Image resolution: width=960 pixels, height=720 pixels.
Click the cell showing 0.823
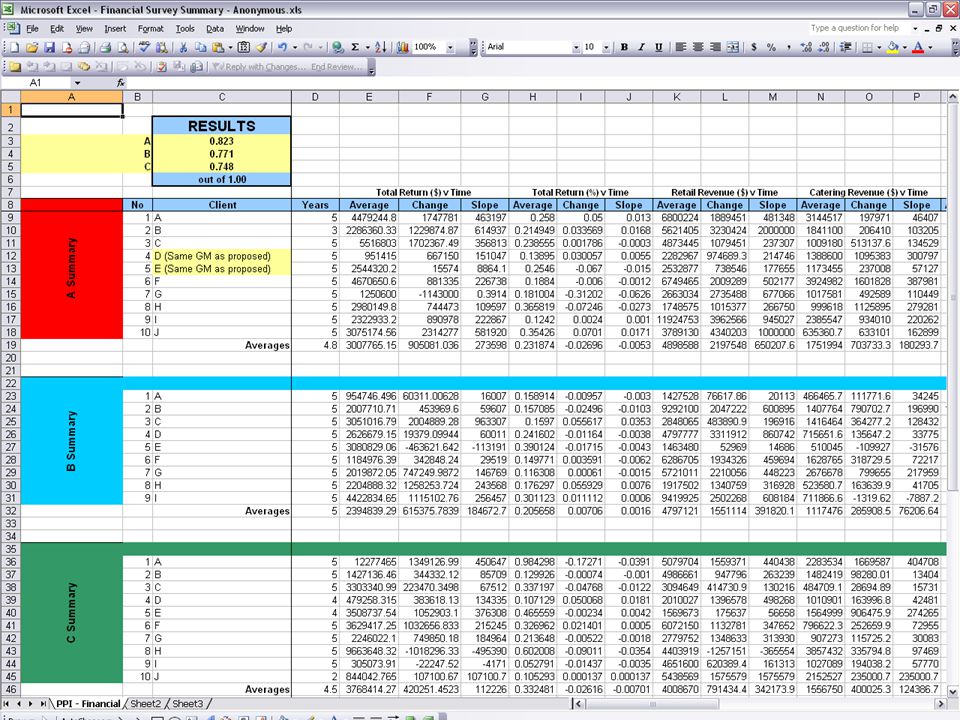click(x=222, y=141)
